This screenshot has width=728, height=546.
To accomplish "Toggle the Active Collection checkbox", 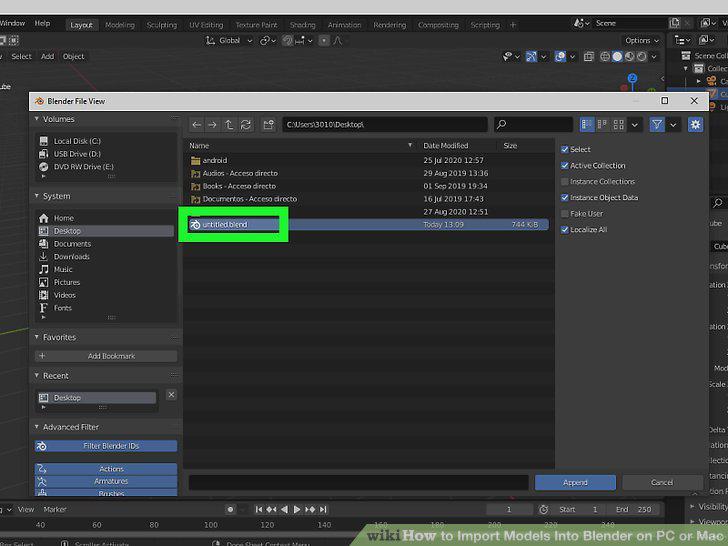I will (x=565, y=166).
